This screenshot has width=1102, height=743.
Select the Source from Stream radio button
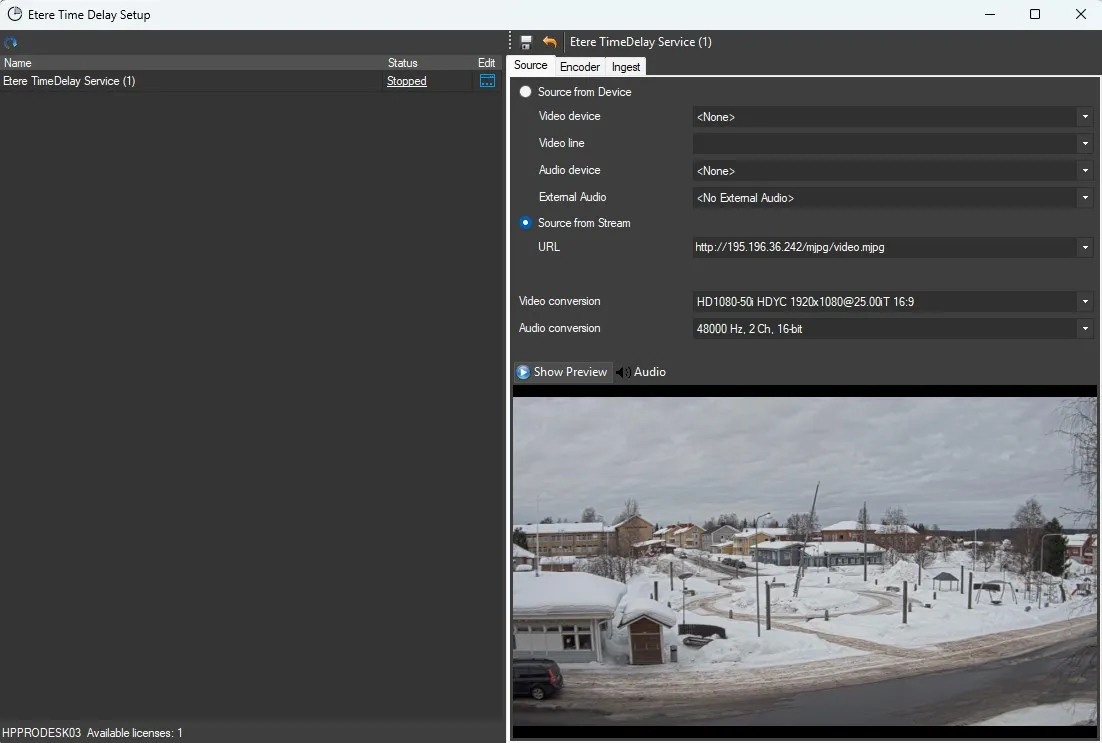click(526, 223)
